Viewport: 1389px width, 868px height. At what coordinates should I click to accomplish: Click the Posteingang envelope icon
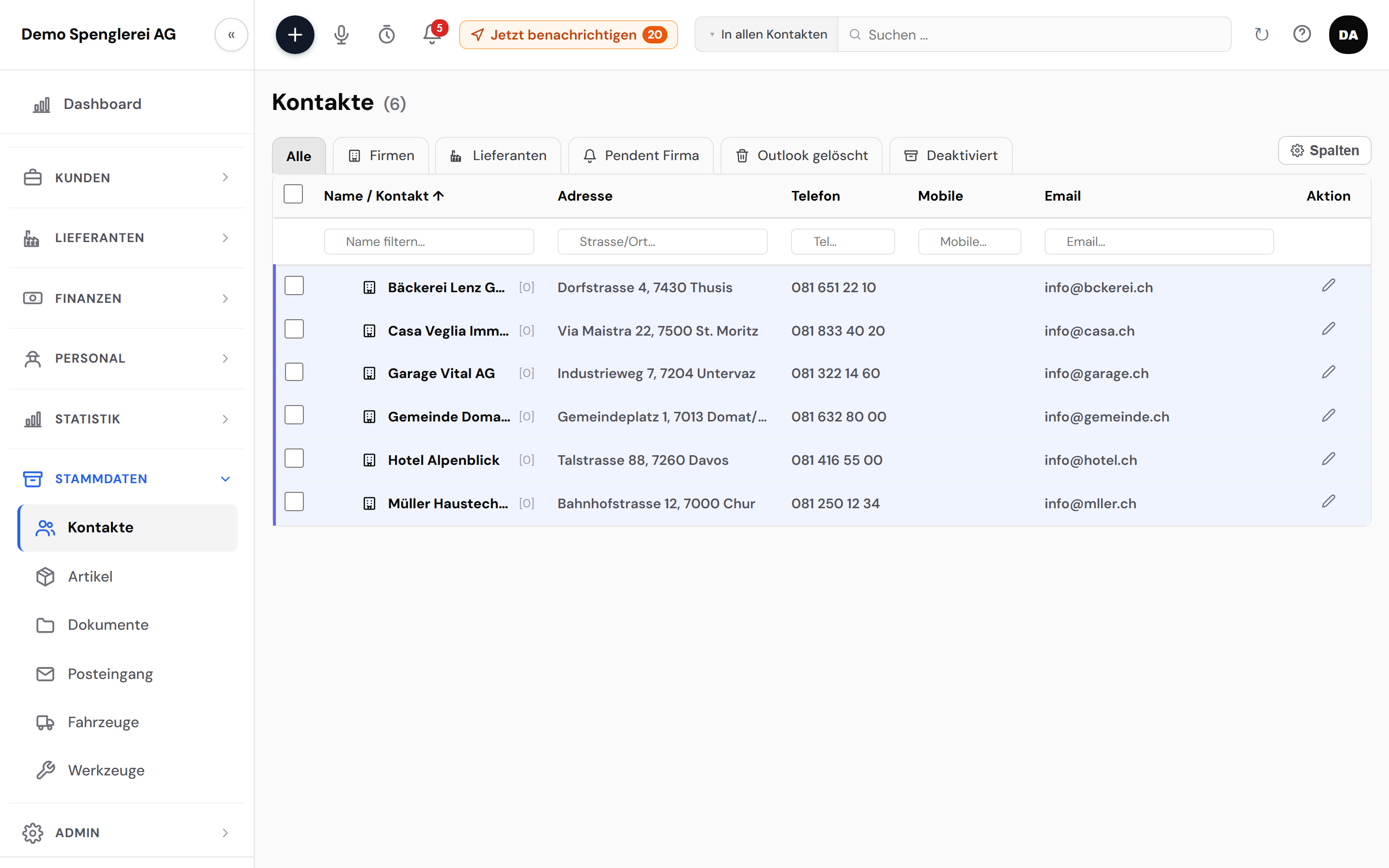[x=45, y=674]
